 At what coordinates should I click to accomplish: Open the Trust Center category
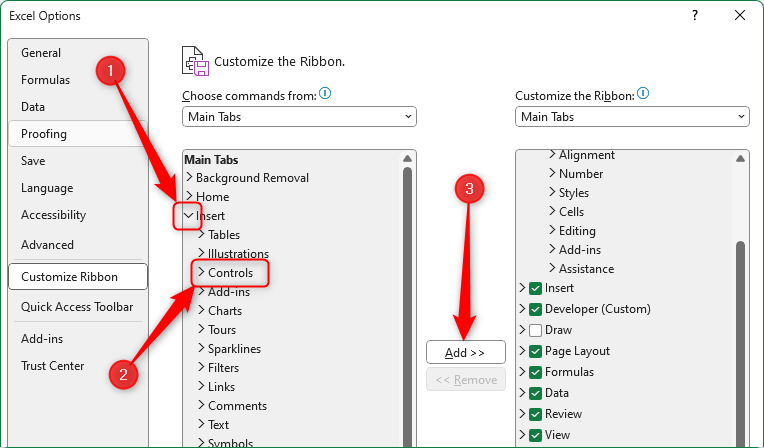point(78,366)
